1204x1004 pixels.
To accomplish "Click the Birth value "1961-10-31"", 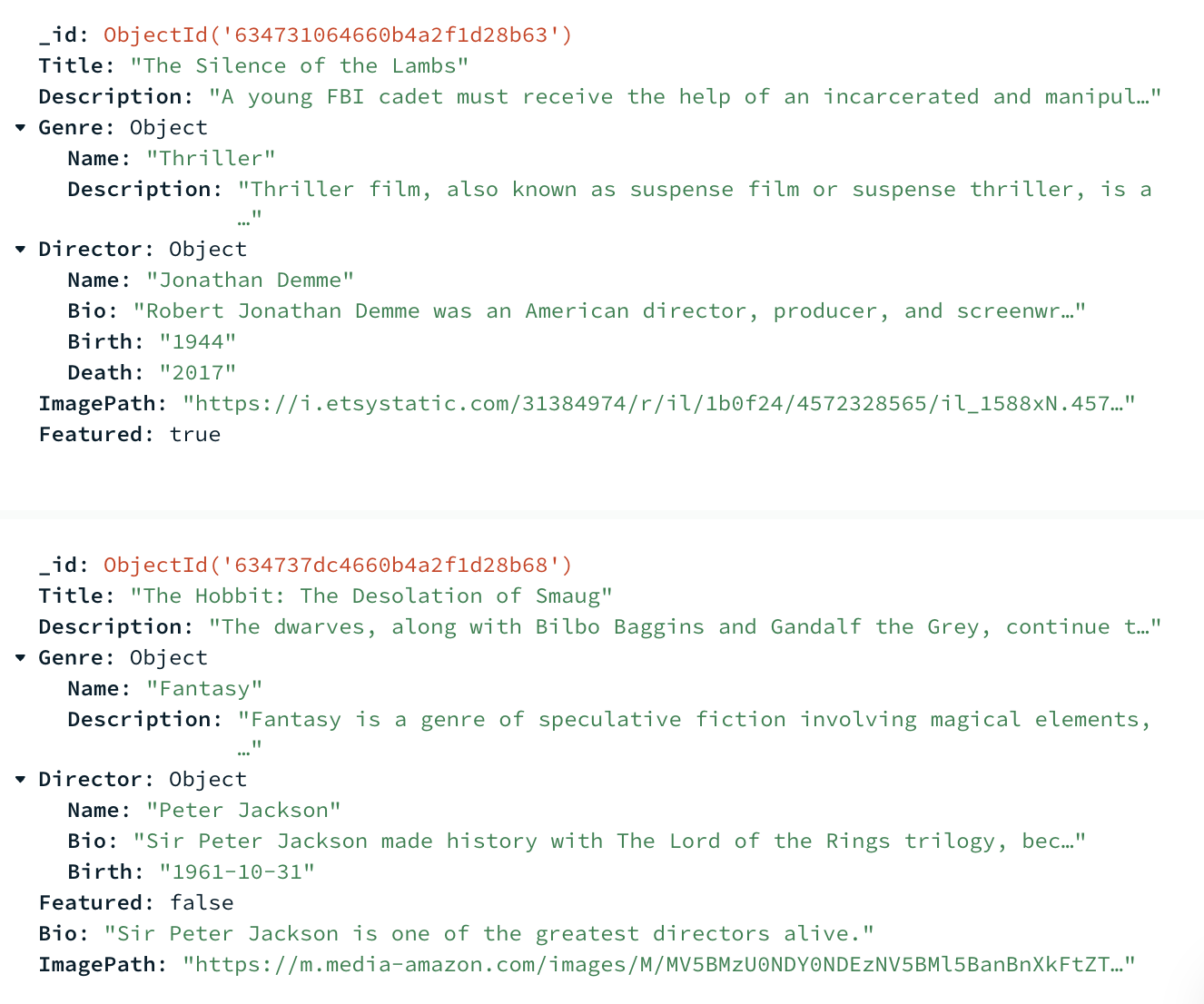I will click(x=237, y=872).
